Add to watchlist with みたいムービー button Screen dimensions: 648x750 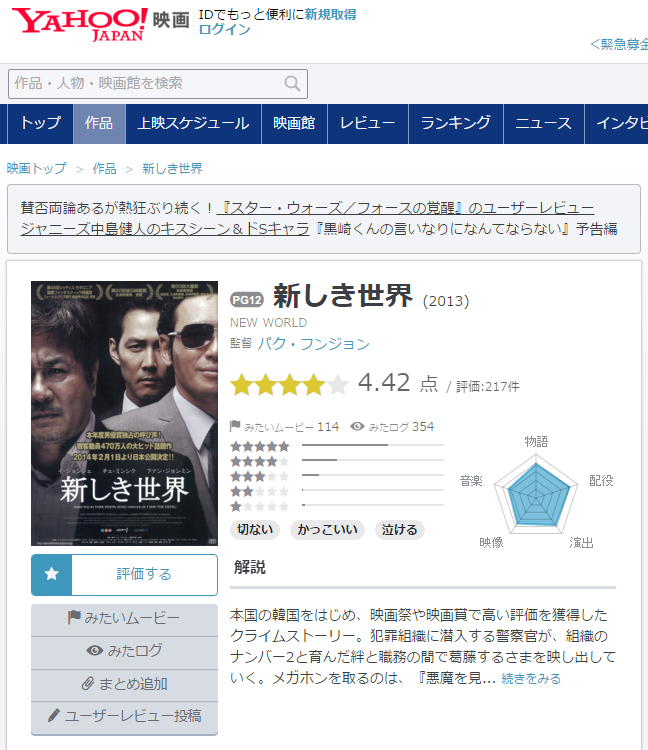(x=124, y=619)
